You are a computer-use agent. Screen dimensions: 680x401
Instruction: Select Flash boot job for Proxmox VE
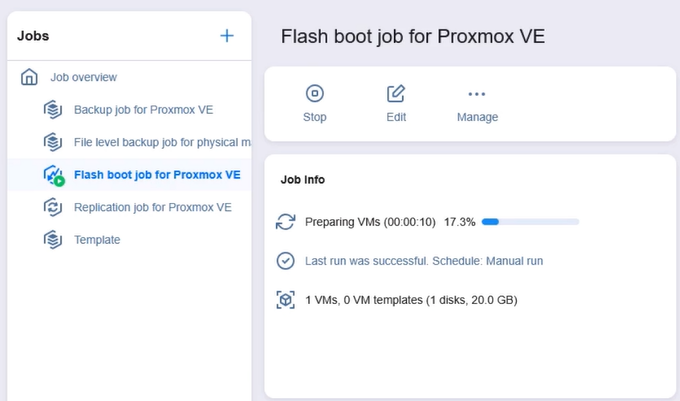click(157, 174)
